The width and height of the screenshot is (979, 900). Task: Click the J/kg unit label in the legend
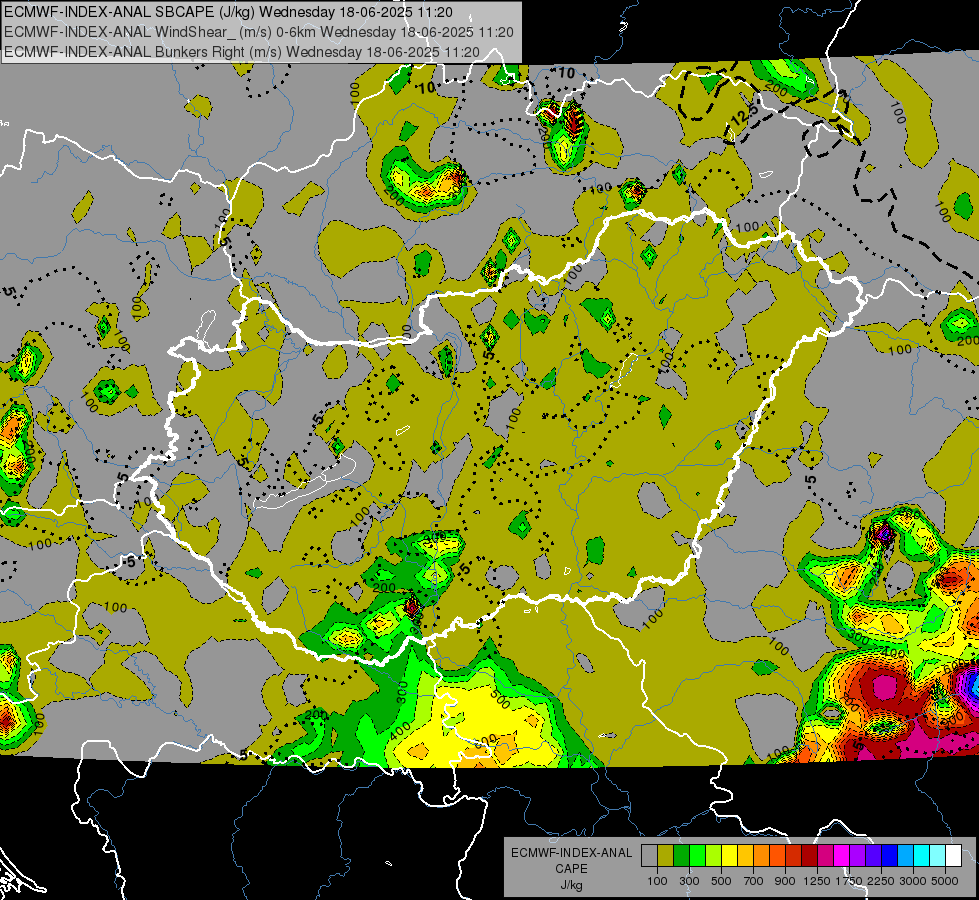pos(571,885)
